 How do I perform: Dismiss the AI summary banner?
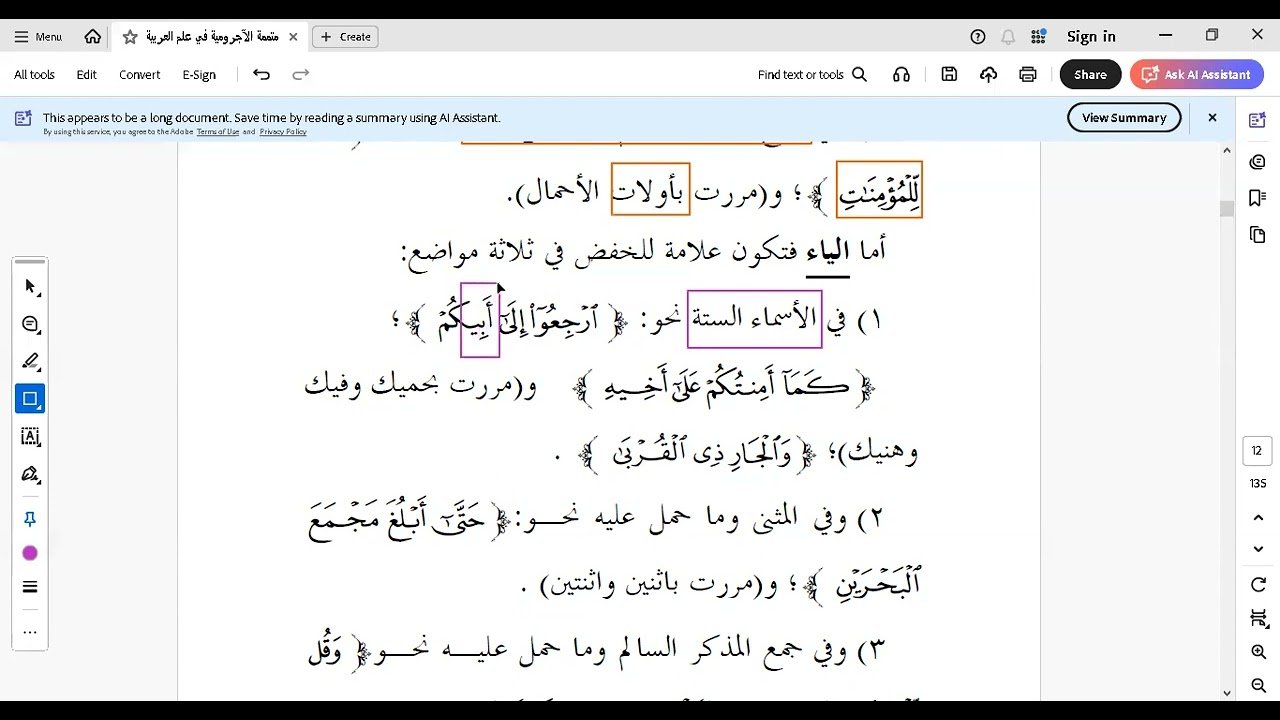[x=1212, y=117]
